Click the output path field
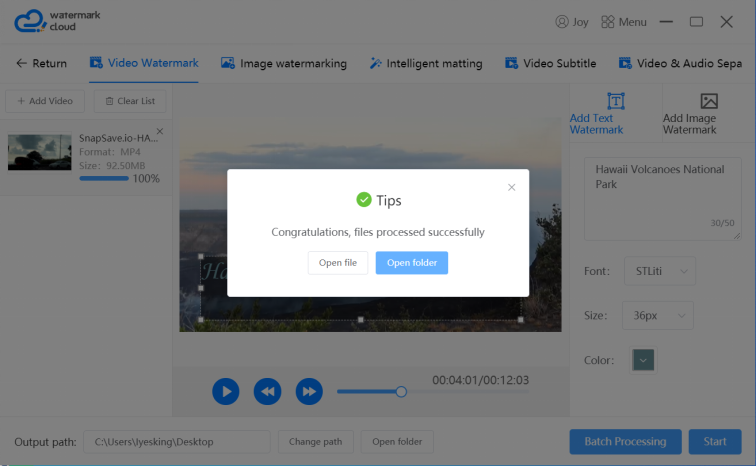This screenshot has height=466, width=756. coord(176,441)
